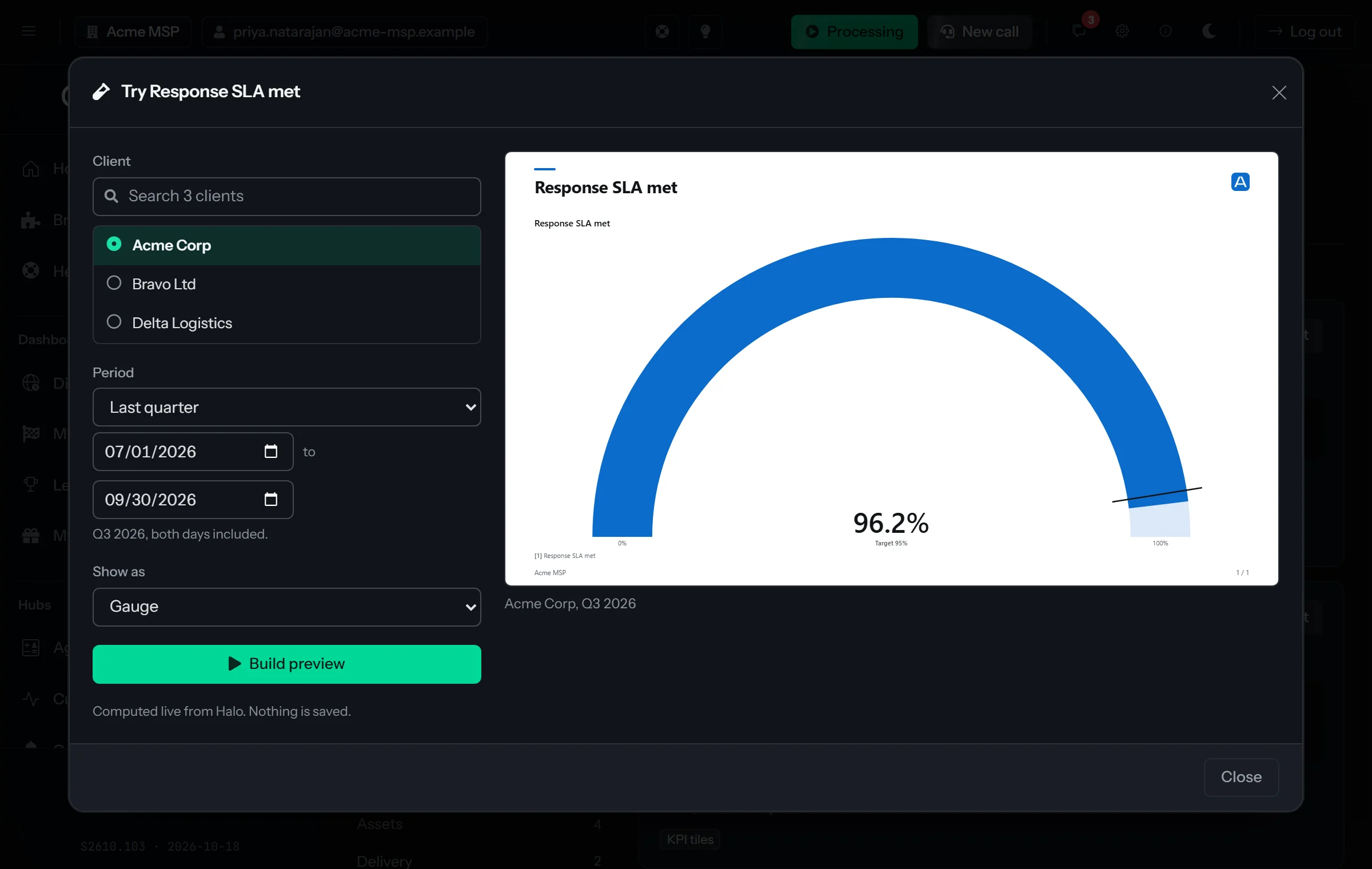The width and height of the screenshot is (1372, 869).
Task: Dismiss the dialog with the X icon
Action: tap(1279, 93)
